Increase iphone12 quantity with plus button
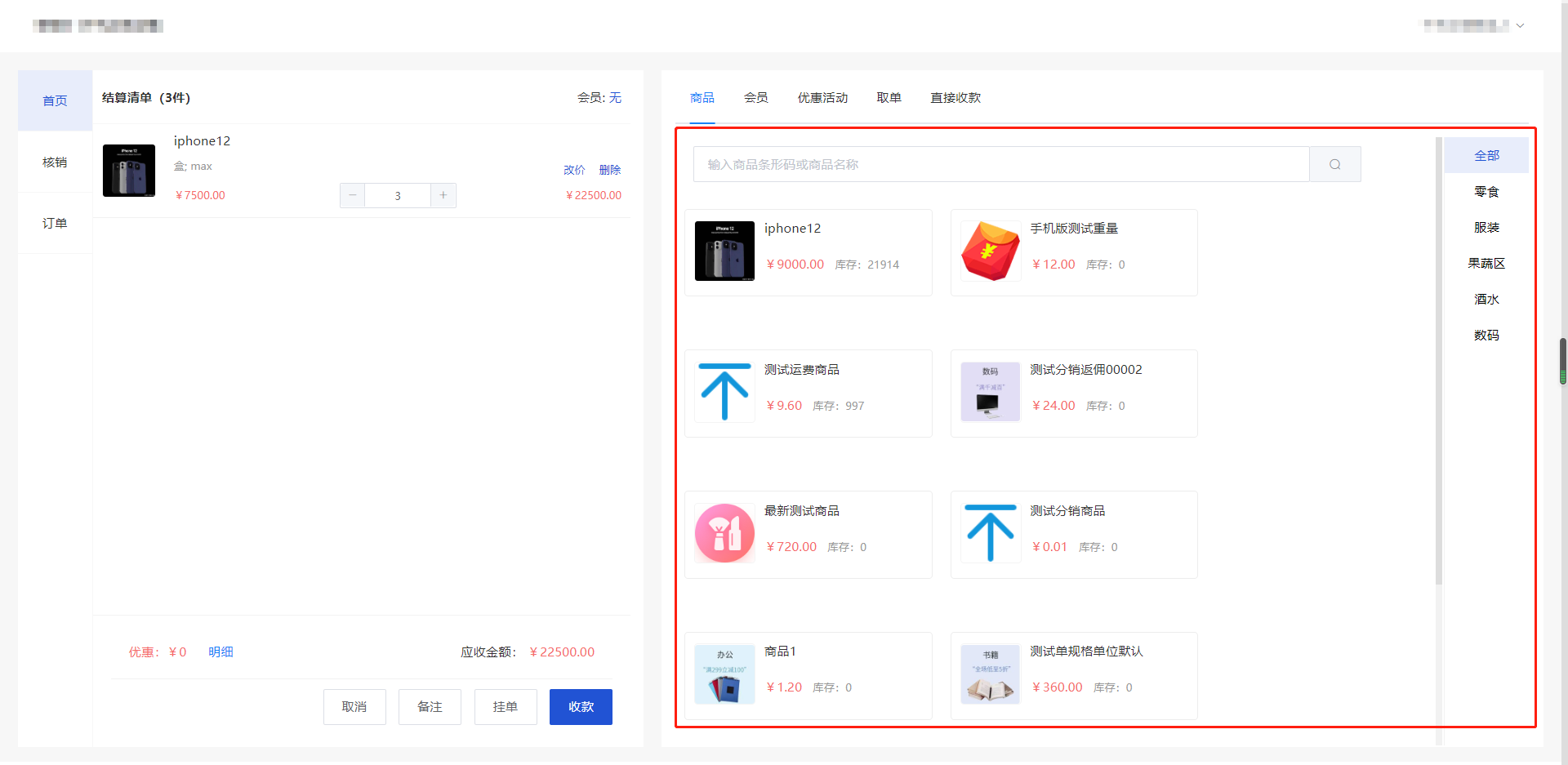1568x765 pixels. tap(443, 195)
